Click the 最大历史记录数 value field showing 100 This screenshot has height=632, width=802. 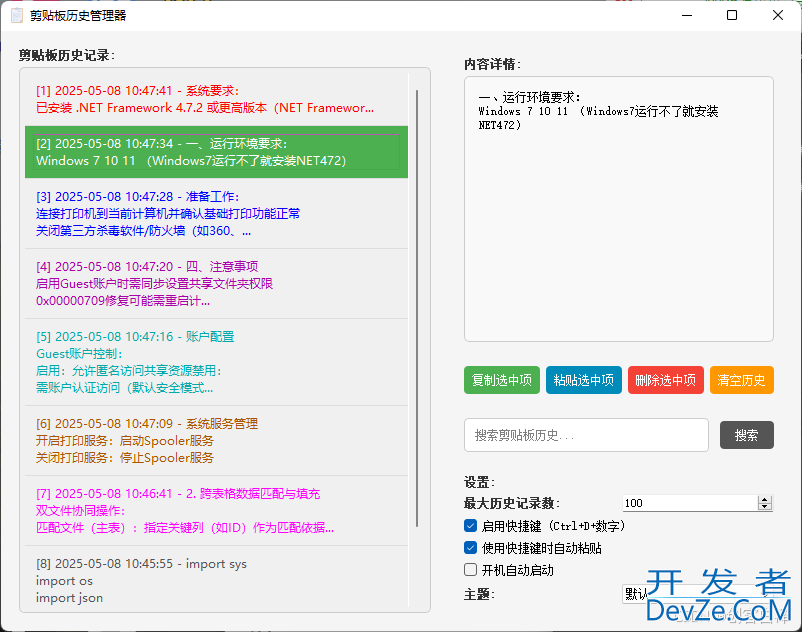pos(689,503)
